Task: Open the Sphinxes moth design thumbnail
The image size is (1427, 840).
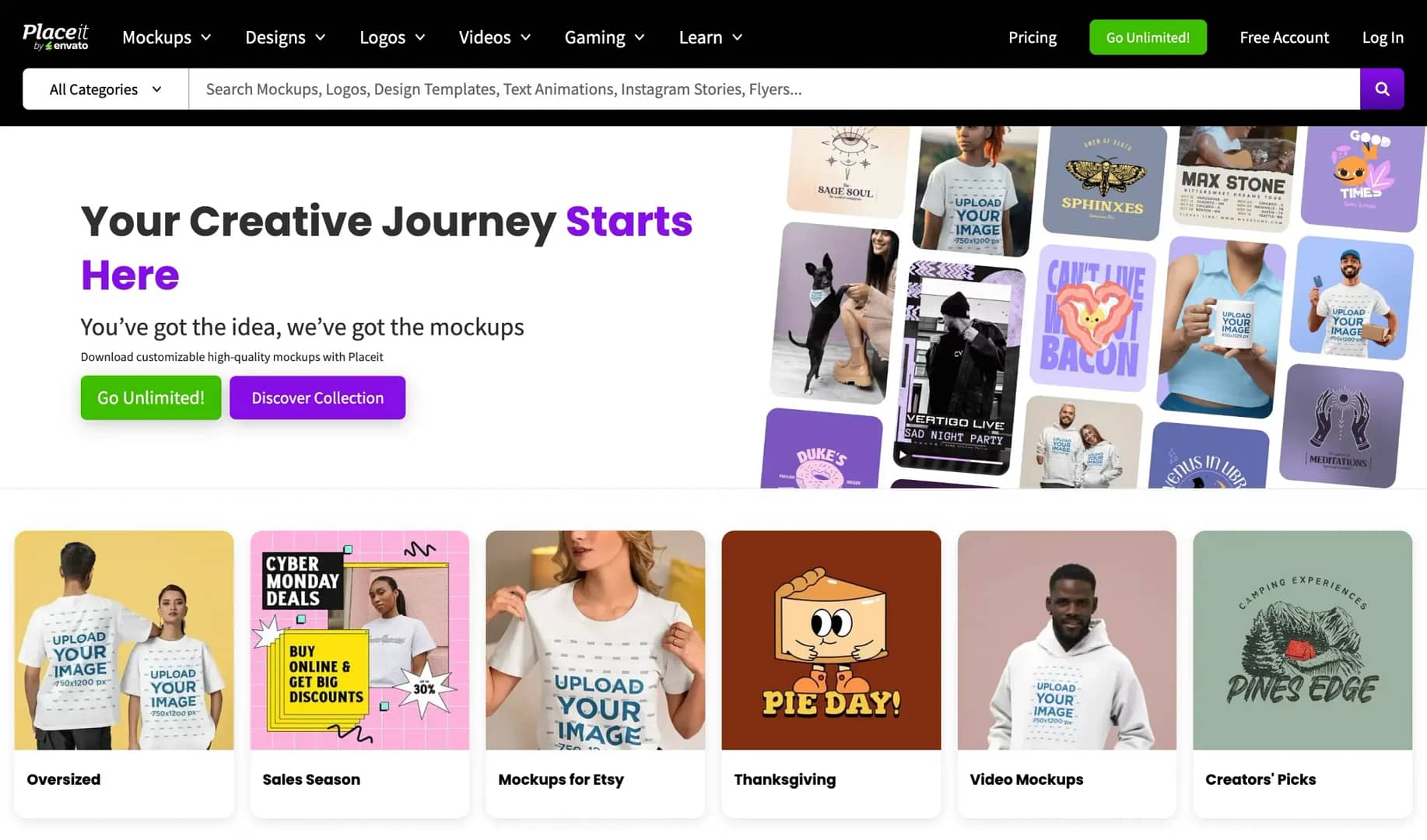Action: click(x=1104, y=182)
